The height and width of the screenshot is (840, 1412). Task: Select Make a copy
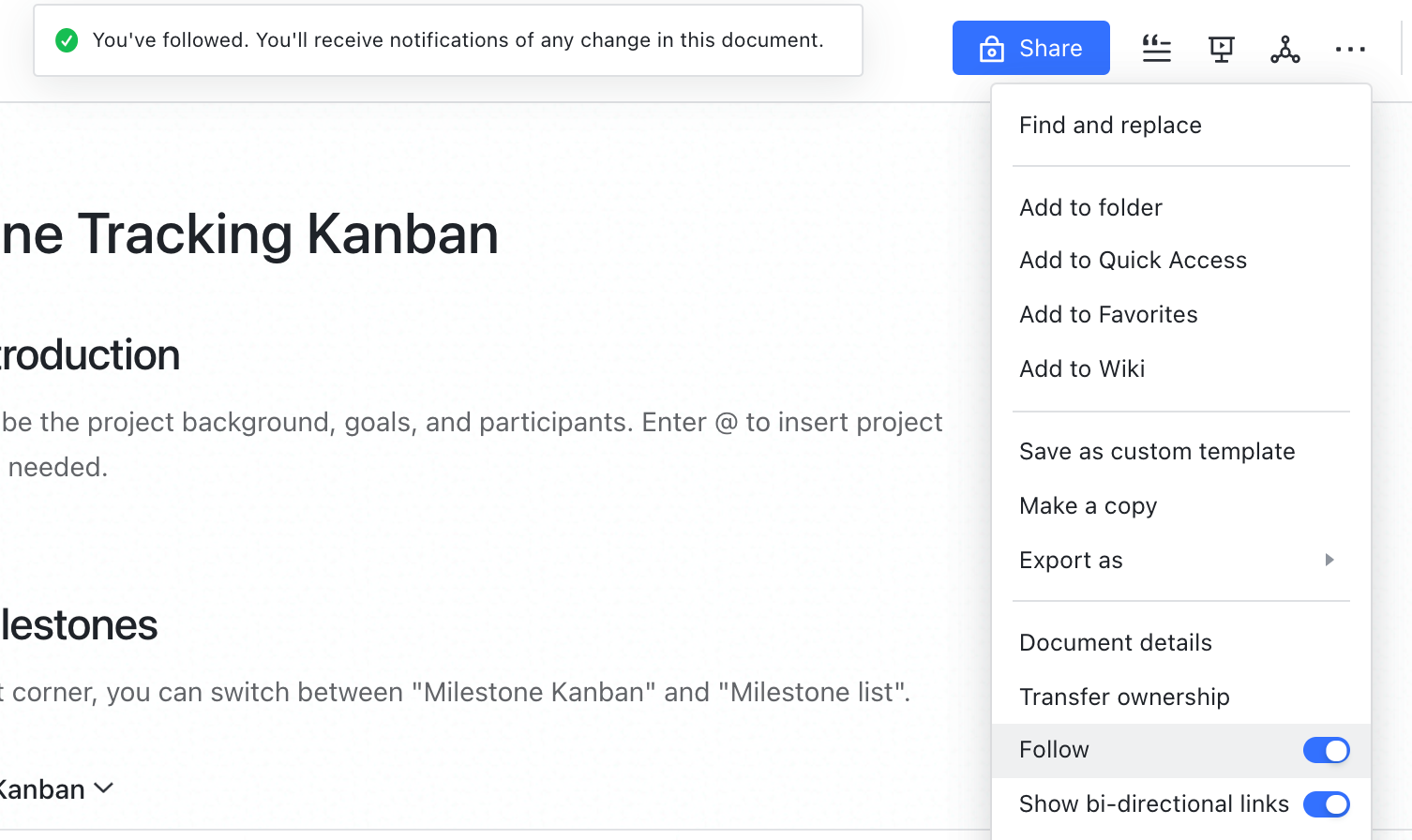(x=1088, y=505)
